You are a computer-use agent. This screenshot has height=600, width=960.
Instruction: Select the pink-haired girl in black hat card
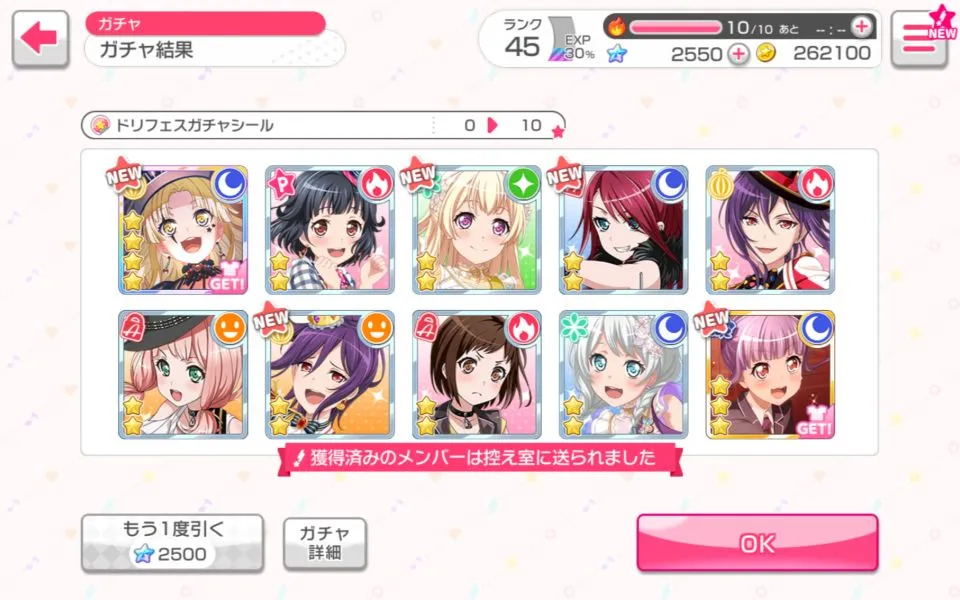coord(183,375)
